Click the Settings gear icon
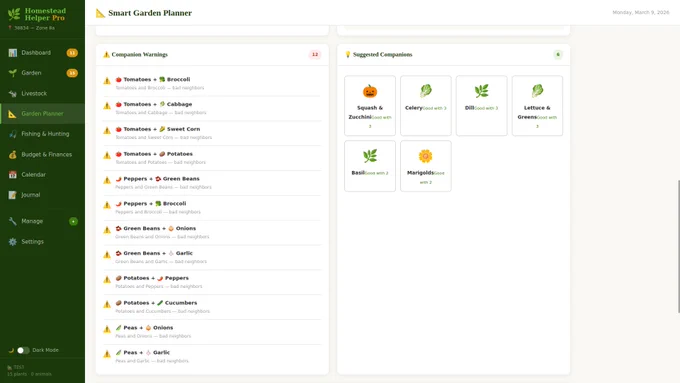This screenshot has height=383, width=680. click(x=13, y=242)
